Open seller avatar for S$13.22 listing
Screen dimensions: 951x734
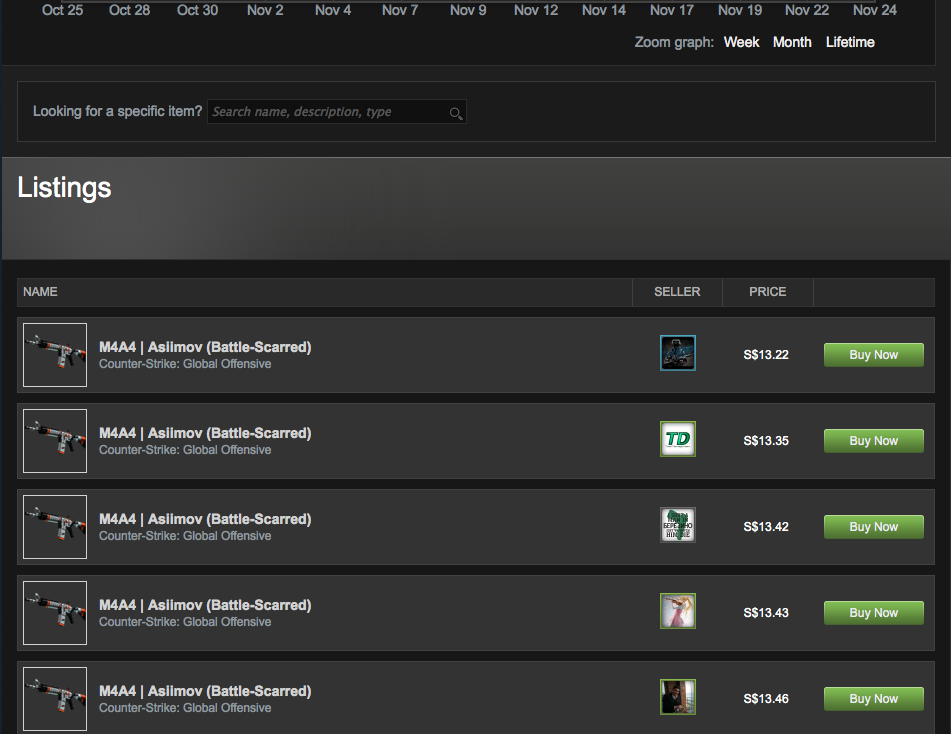677,353
